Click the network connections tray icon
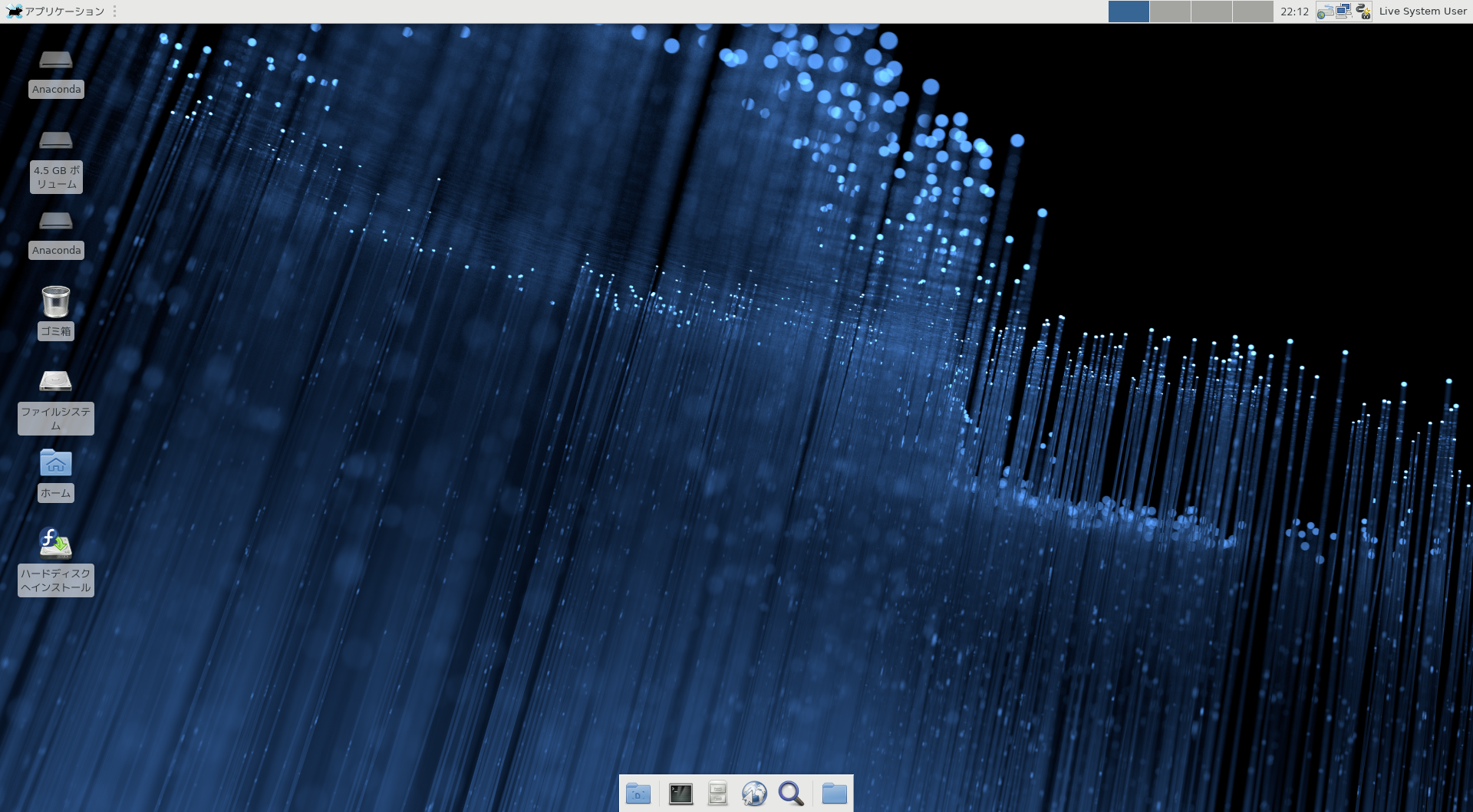 point(1344,12)
